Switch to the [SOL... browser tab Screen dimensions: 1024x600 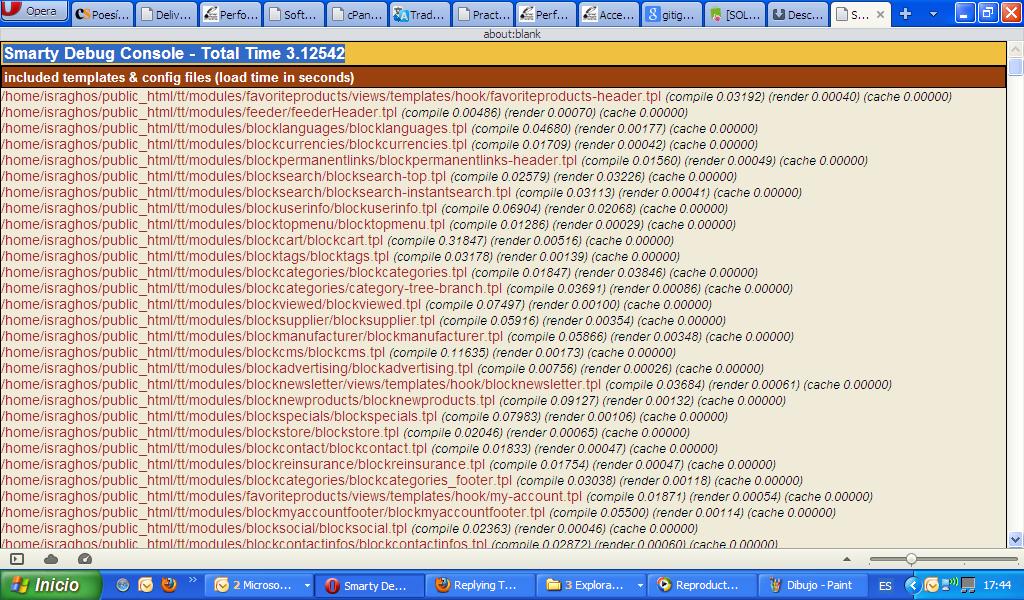736,14
